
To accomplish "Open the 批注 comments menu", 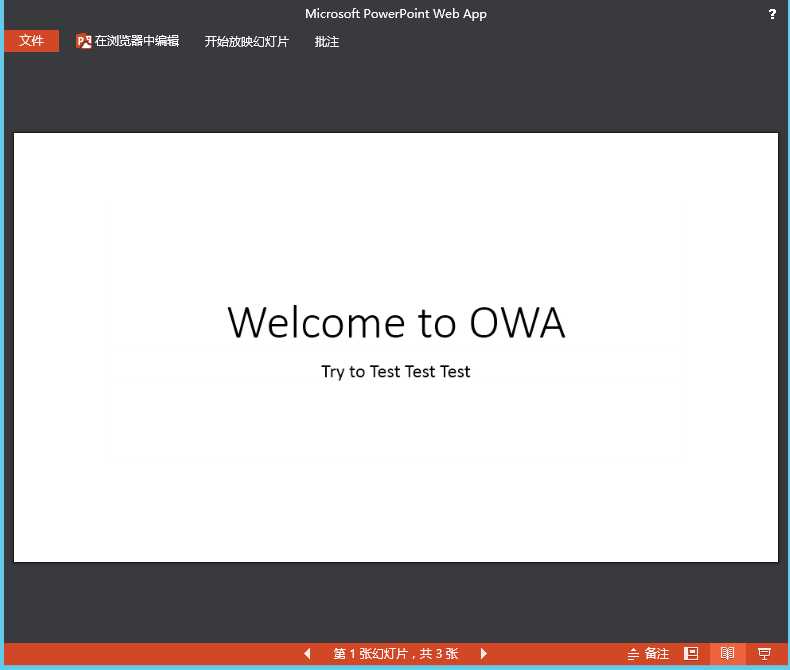I will pos(326,41).
